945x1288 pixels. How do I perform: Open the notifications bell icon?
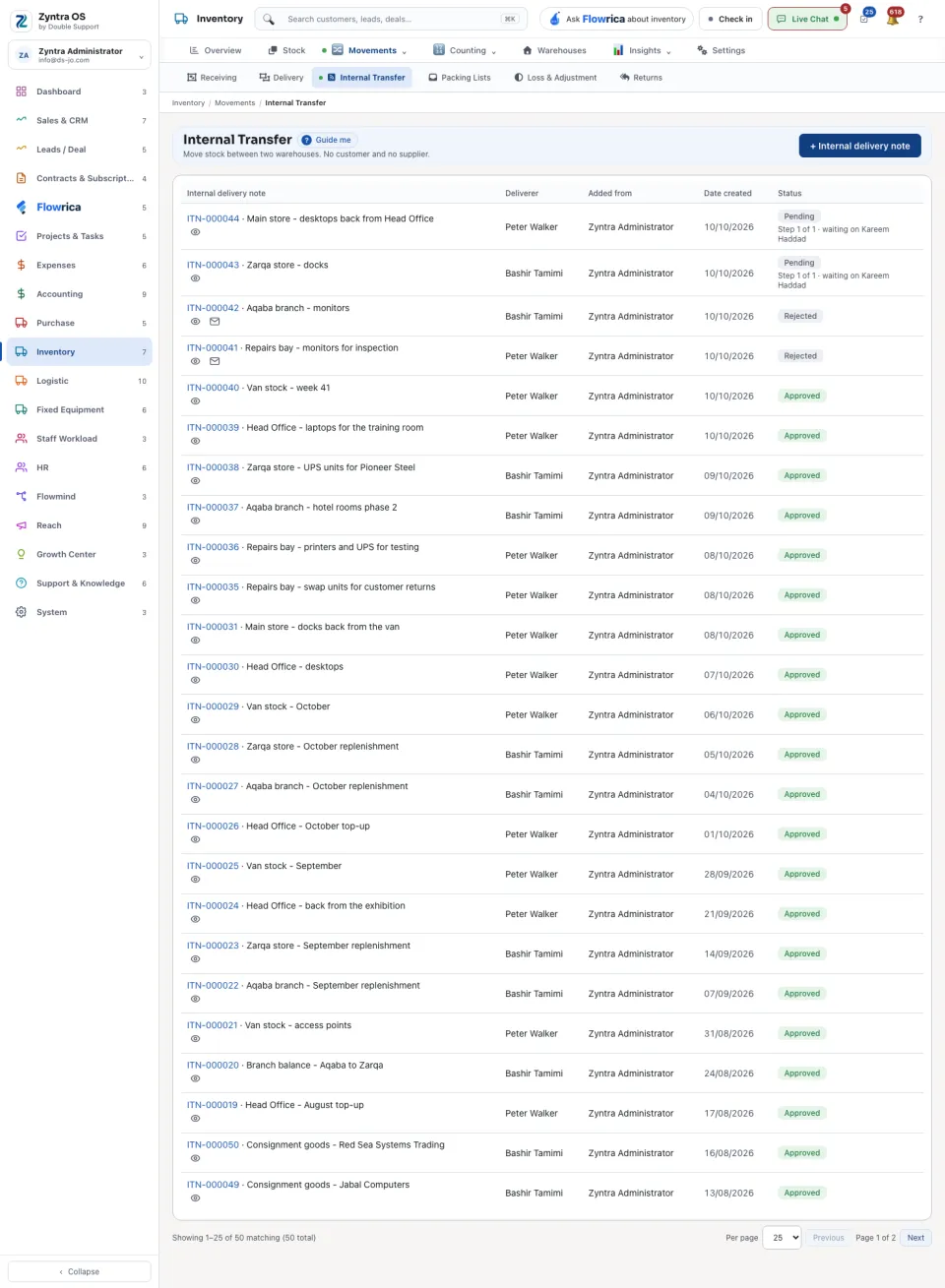(892, 19)
